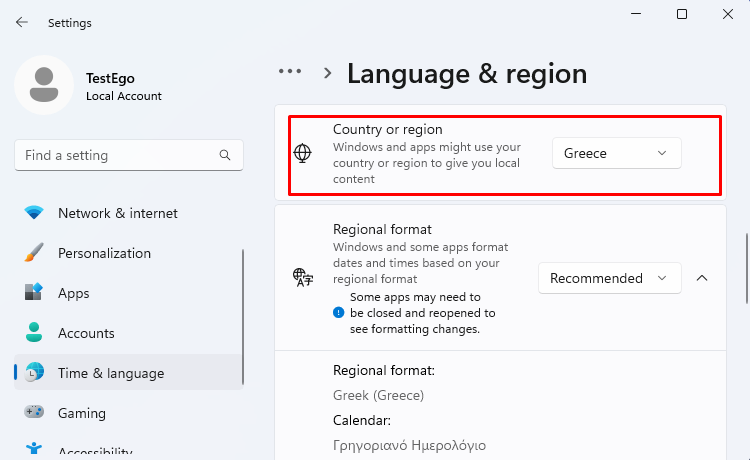Image resolution: width=750 pixels, height=460 pixels.
Task: Click the Regional format language icon
Action: click(303, 277)
